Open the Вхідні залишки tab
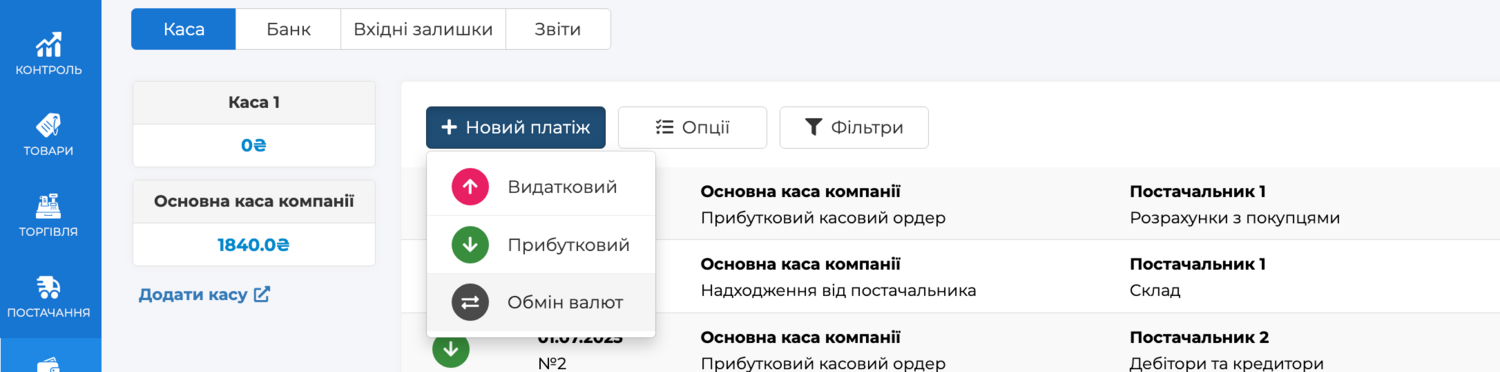The width and height of the screenshot is (1500, 372). click(423, 29)
